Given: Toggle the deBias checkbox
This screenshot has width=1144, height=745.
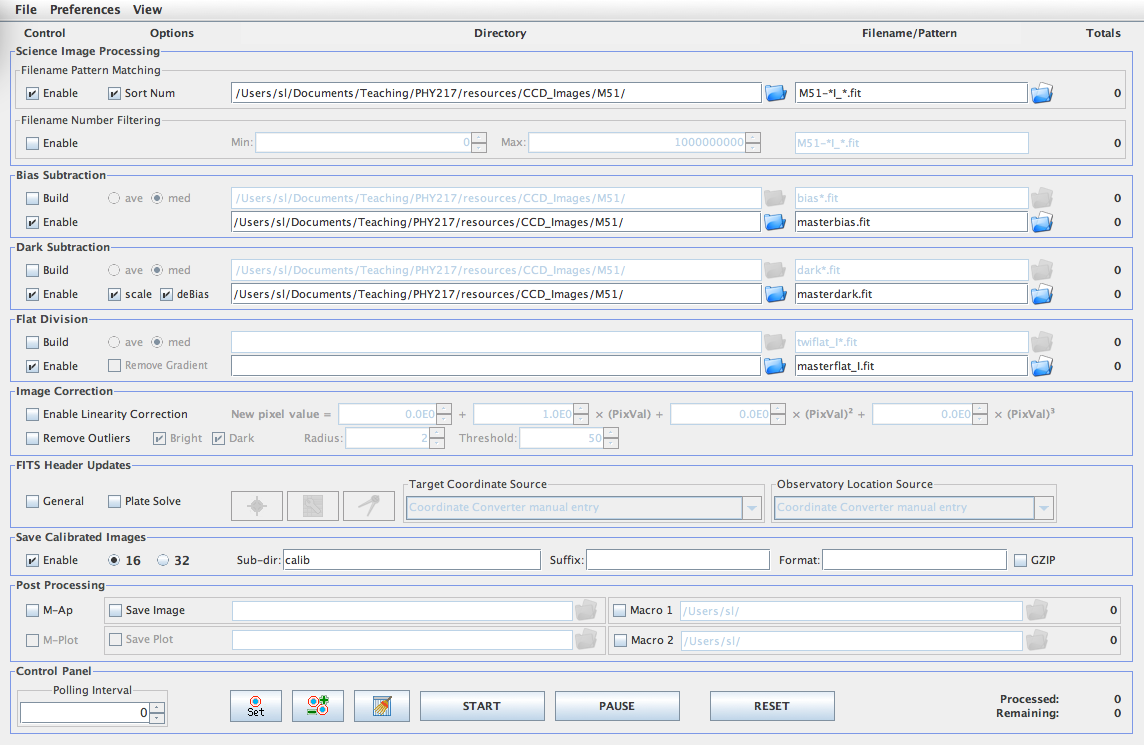Looking at the screenshot, I should tap(166, 295).
